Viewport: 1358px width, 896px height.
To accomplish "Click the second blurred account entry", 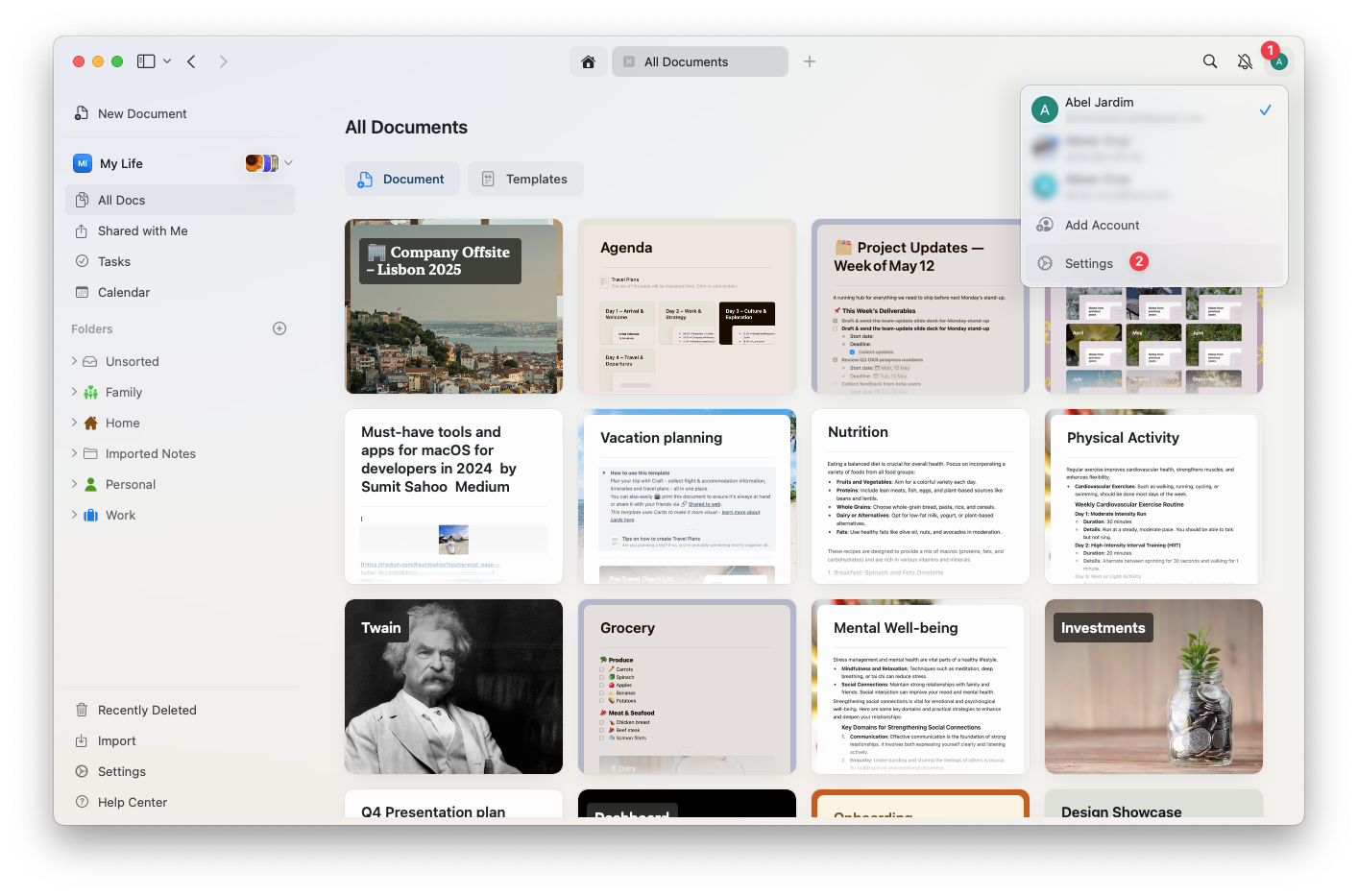I will click(x=1153, y=148).
